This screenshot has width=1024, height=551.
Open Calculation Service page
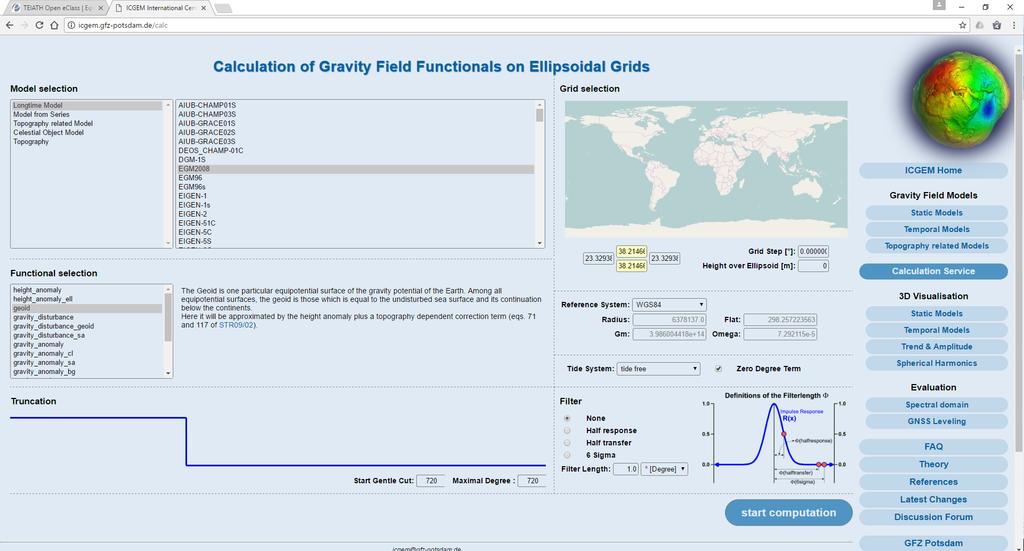click(933, 271)
